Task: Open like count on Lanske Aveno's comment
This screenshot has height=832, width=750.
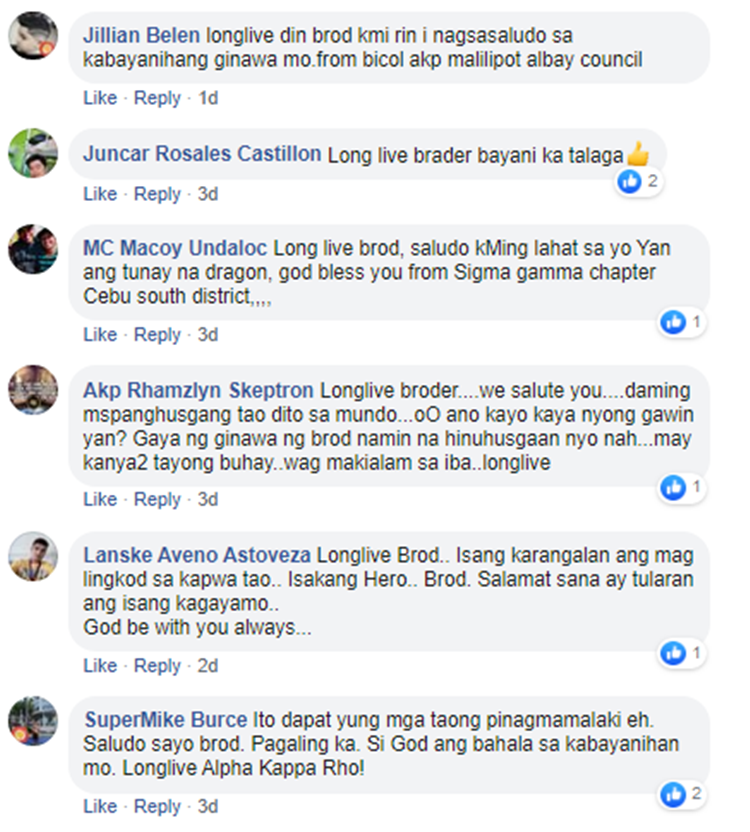Action: (682, 653)
